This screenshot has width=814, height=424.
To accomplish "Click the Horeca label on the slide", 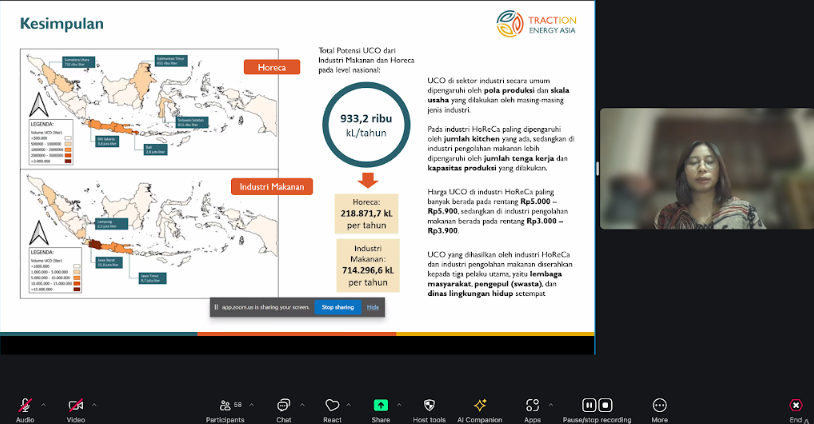I will [272, 67].
